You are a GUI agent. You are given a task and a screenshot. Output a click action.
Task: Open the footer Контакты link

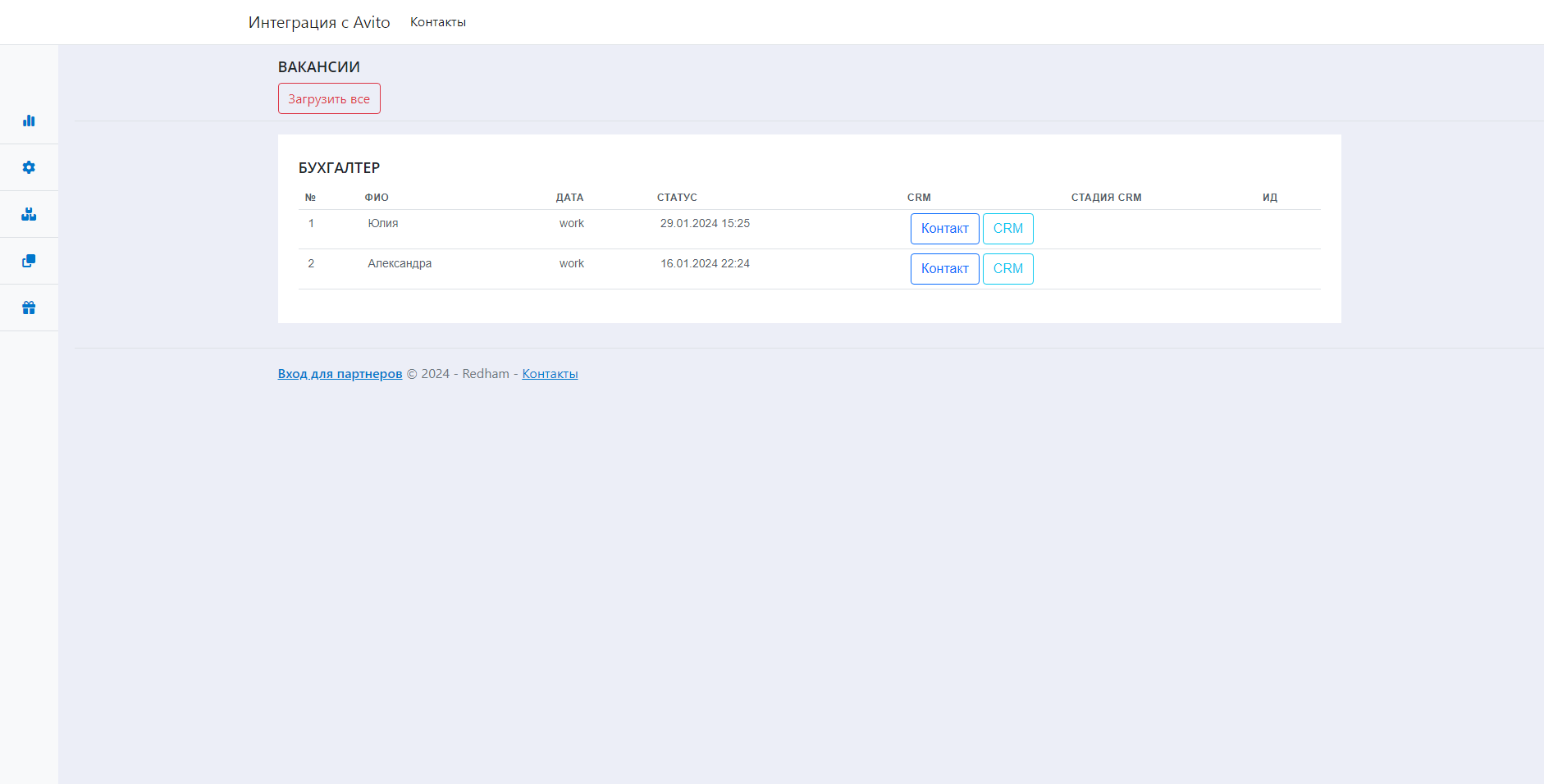pos(550,374)
